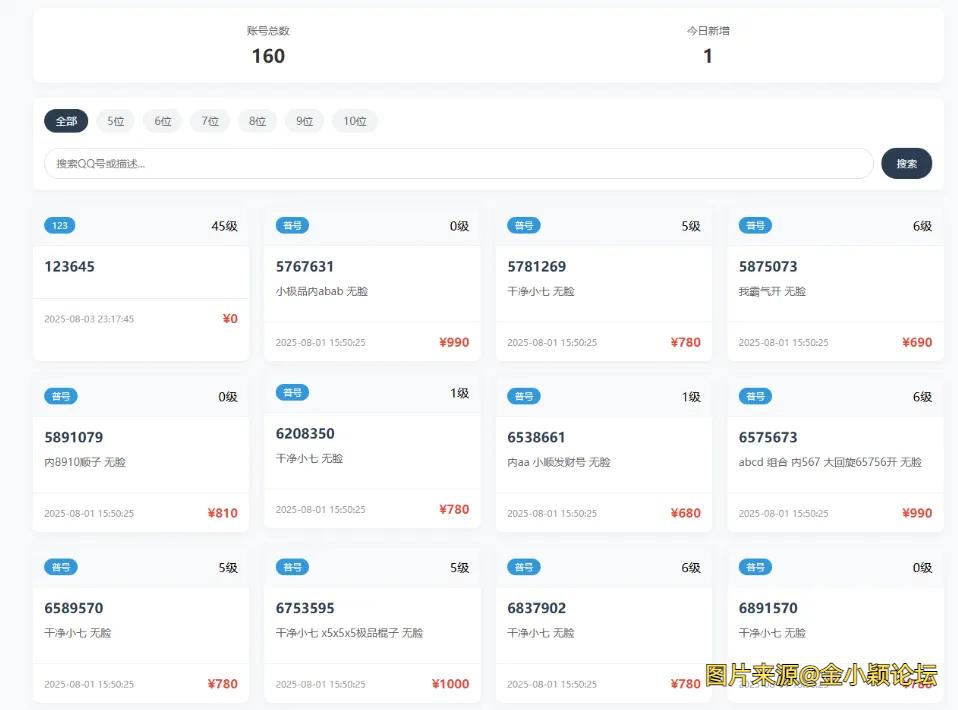The height and width of the screenshot is (710, 958).
Task: Click the ¥1000 price on card 6753595
Action: pos(450,684)
